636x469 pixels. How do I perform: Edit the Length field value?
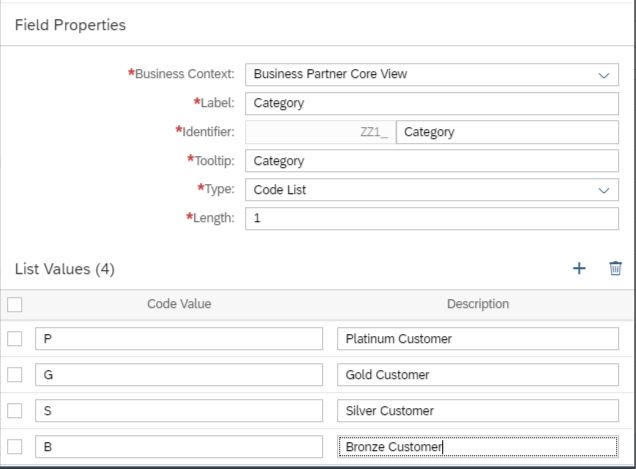coord(432,219)
